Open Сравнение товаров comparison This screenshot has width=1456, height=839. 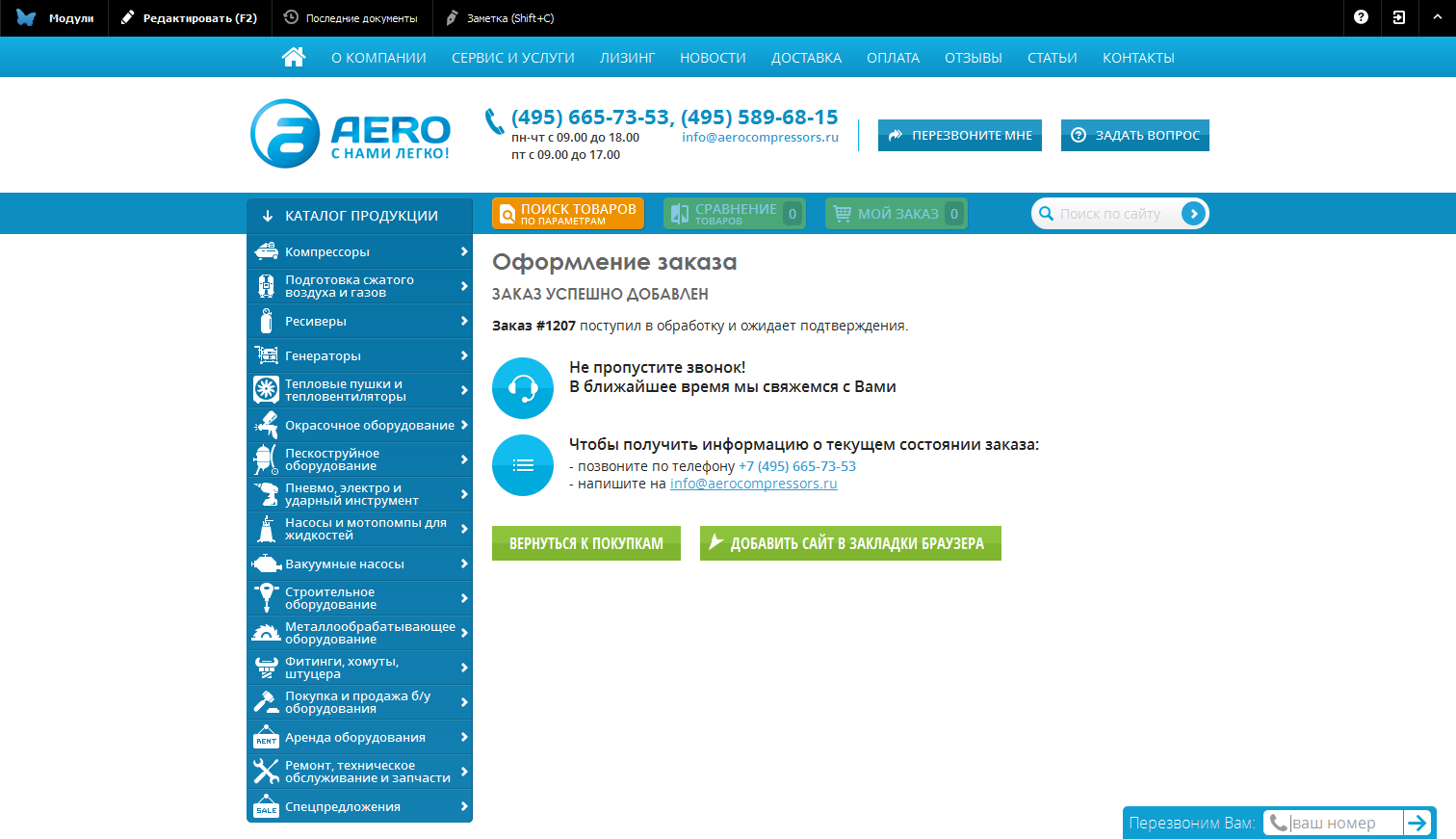pyautogui.click(x=735, y=214)
